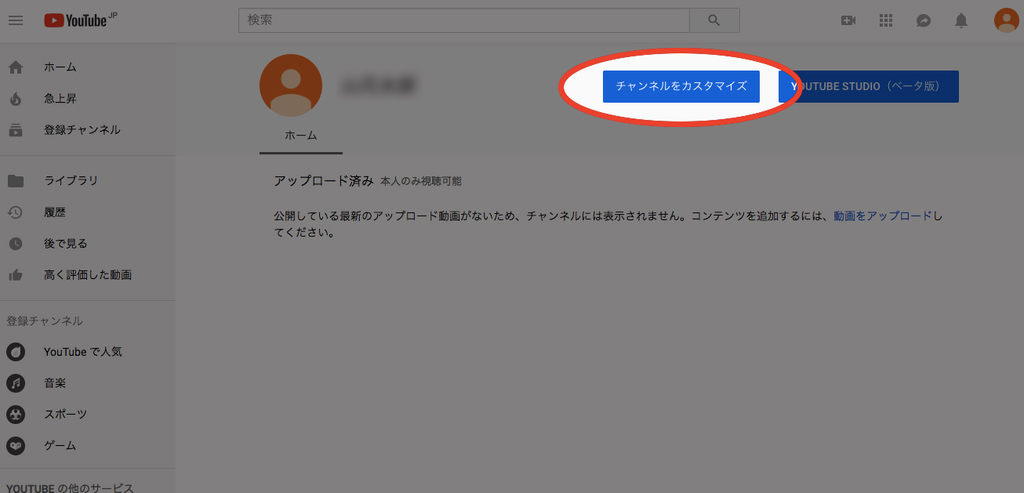Image resolution: width=1024 pixels, height=493 pixels.
Task: Open the upload video camera icon
Action: pos(848,21)
